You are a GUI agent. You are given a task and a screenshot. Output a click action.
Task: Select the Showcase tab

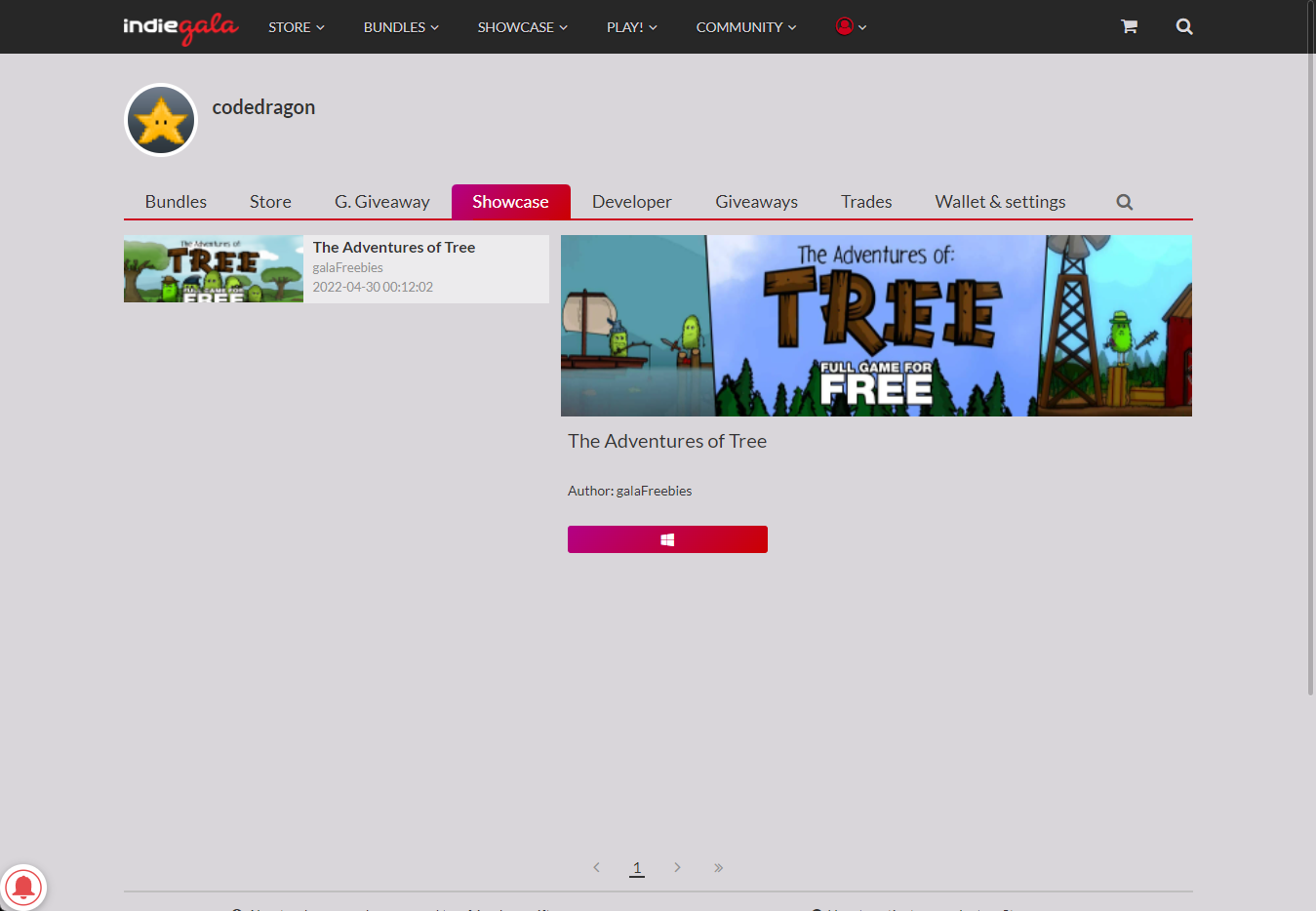pyautogui.click(x=510, y=202)
